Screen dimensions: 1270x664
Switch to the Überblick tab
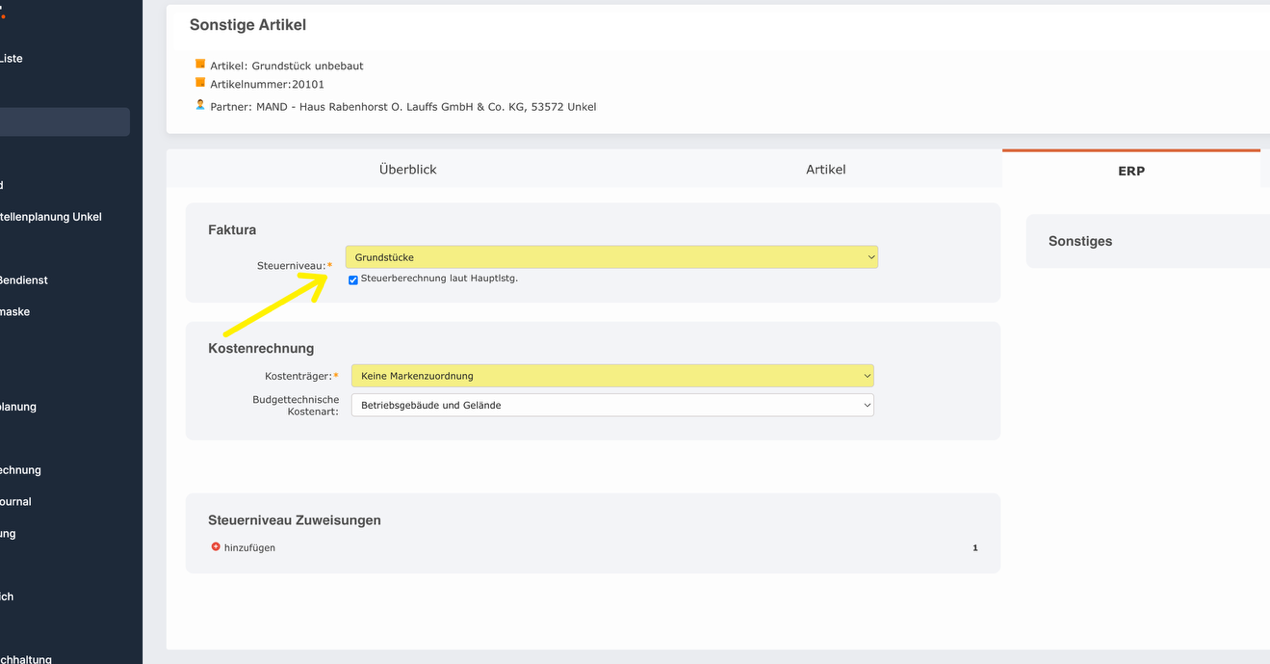coord(407,169)
